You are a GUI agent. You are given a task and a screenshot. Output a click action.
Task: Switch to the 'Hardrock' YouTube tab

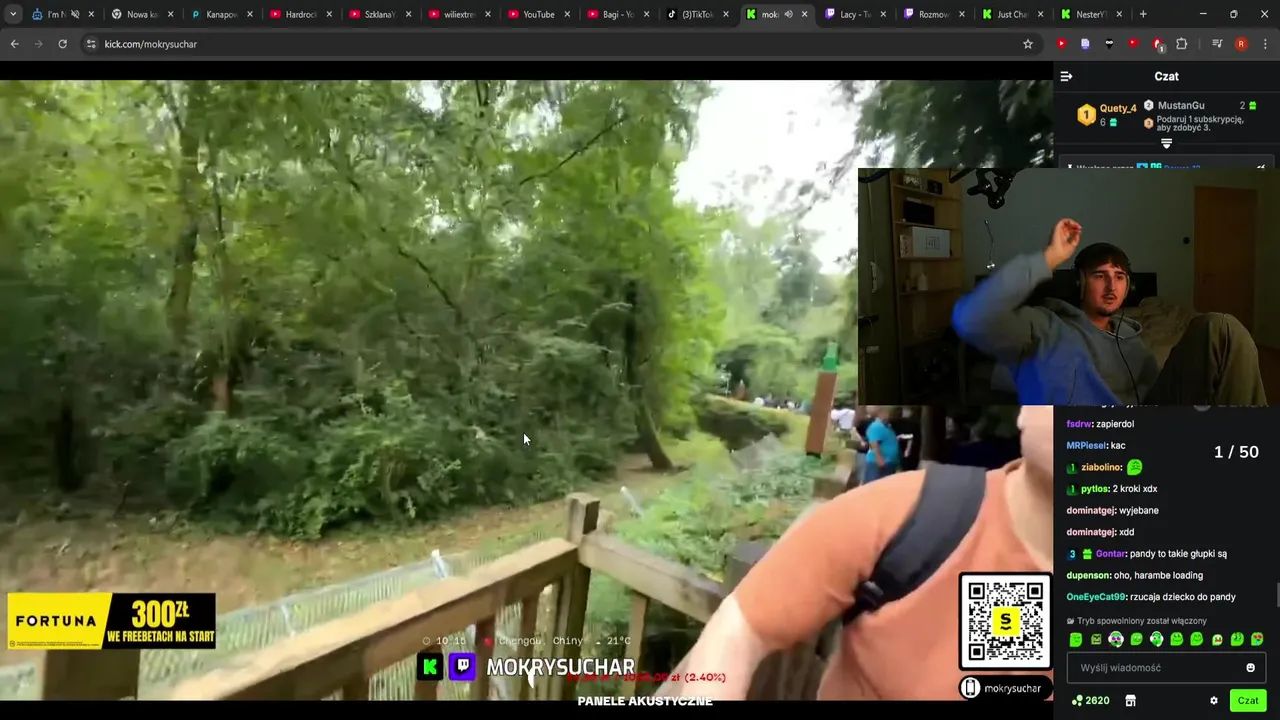pos(299,14)
